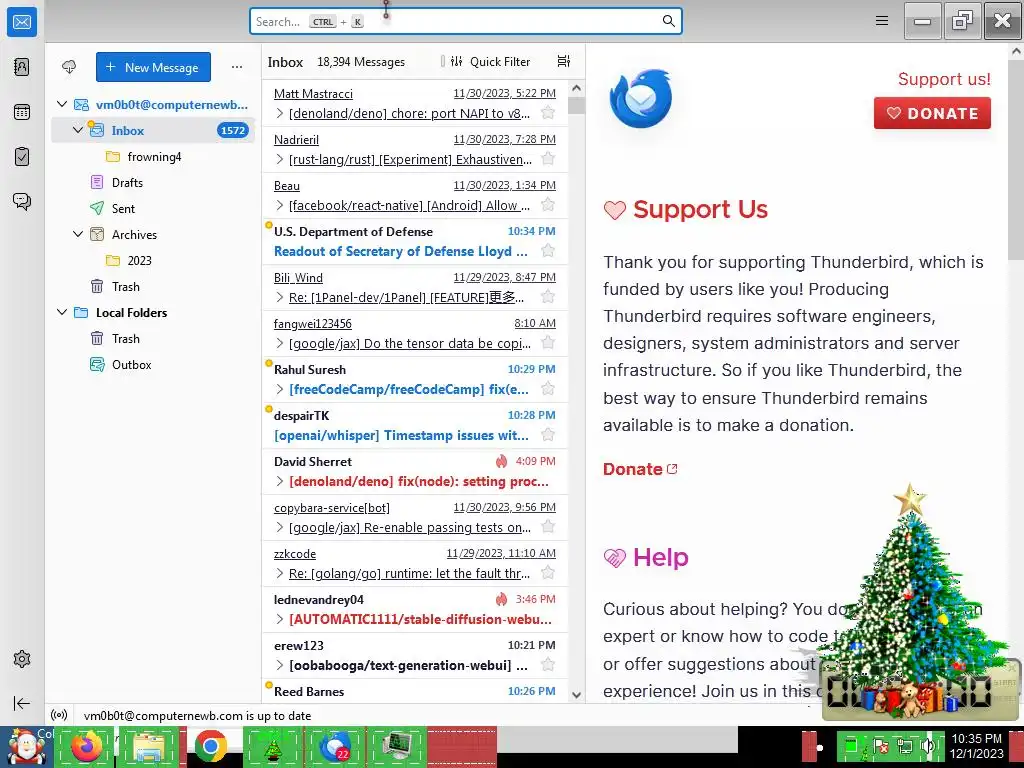
Task: Open folder pane options ellipsis
Action: pyautogui.click(x=236, y=67)
